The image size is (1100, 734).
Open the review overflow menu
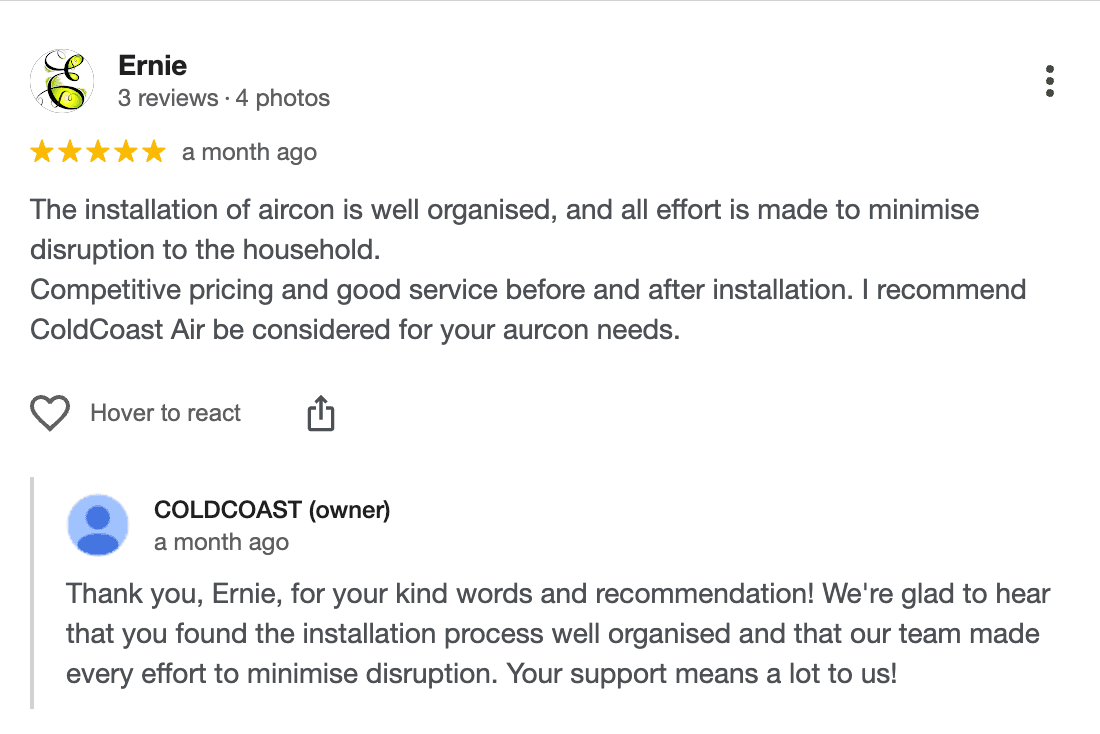click(x=1049, y=81)
